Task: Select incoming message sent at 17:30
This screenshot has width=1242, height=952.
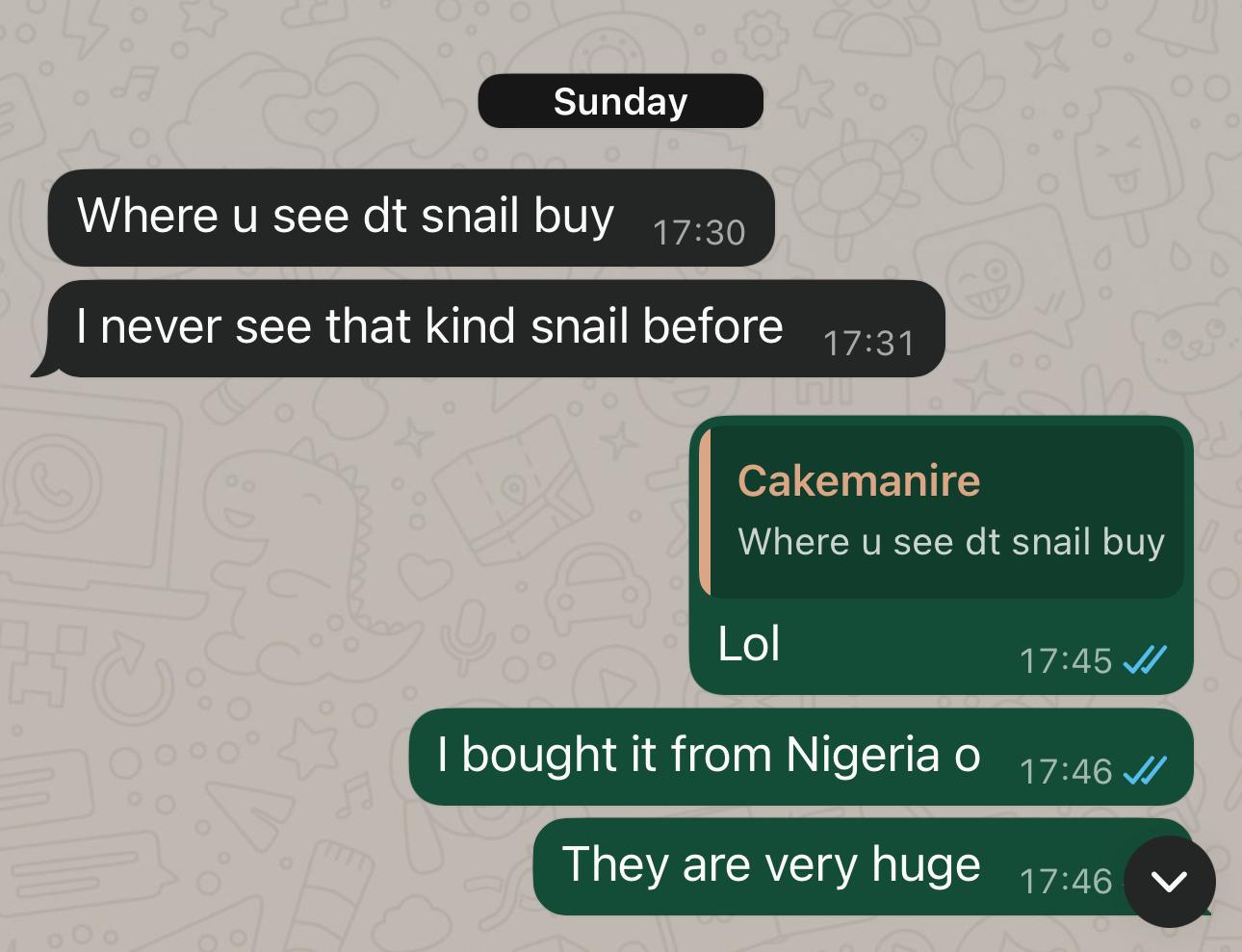Action: coord(411,218)
